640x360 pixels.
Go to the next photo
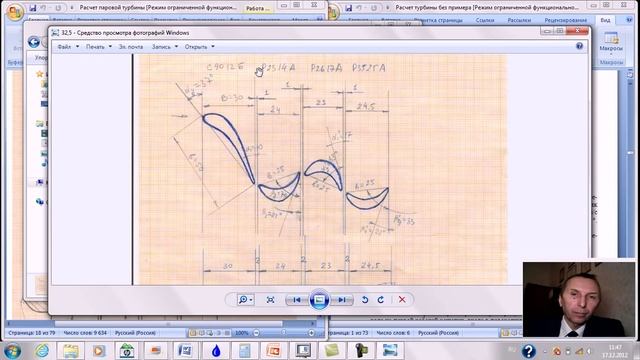(342, 300)
